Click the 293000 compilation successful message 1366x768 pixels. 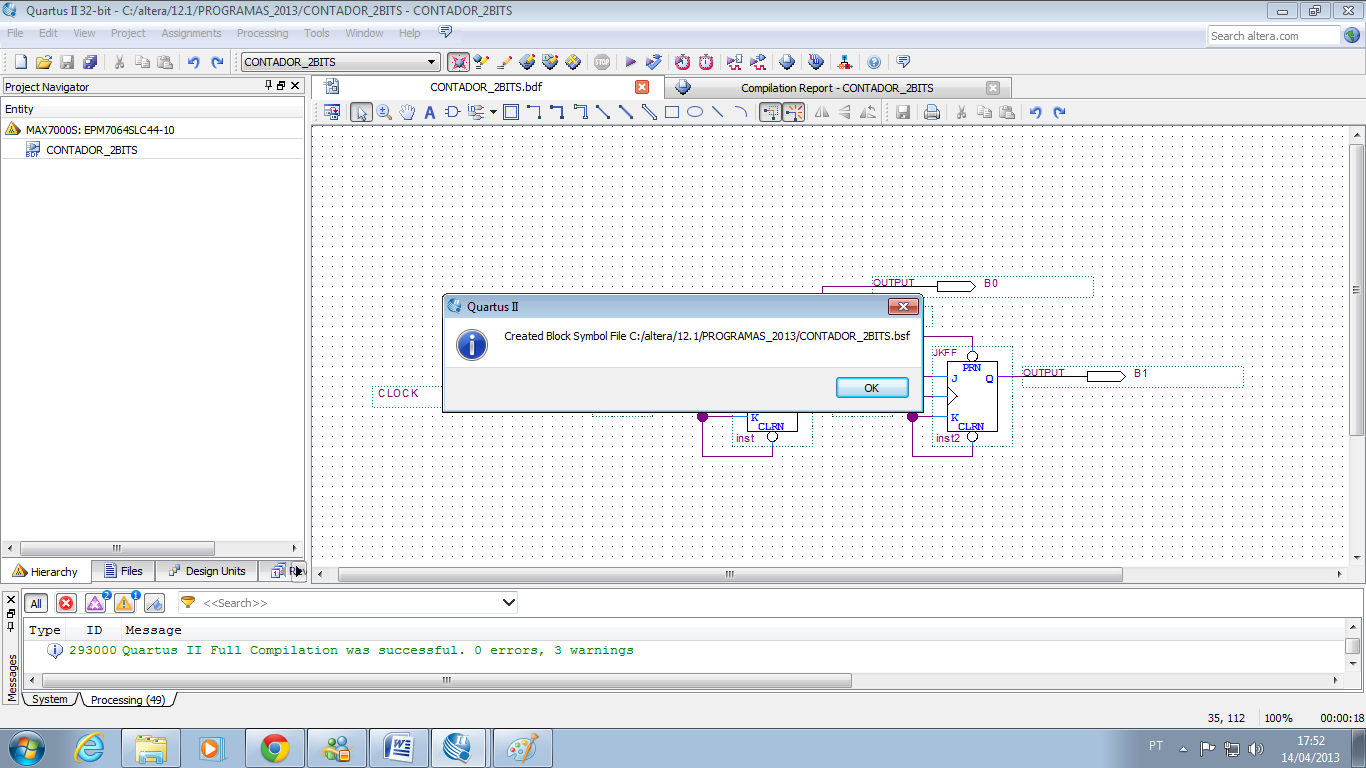point(351,650)
